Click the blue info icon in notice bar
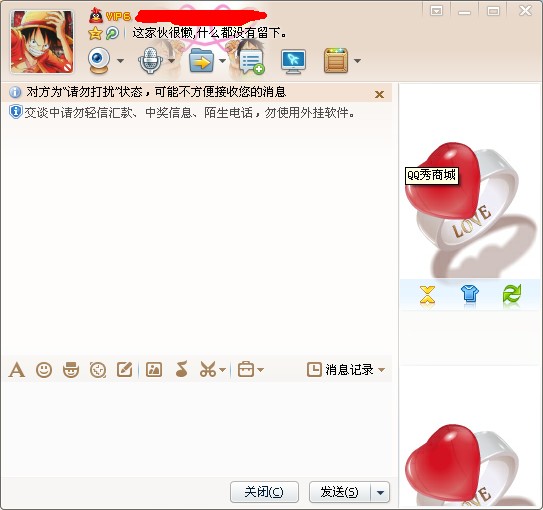The width and height of the screenshot is (543, 510). [15, 92]
